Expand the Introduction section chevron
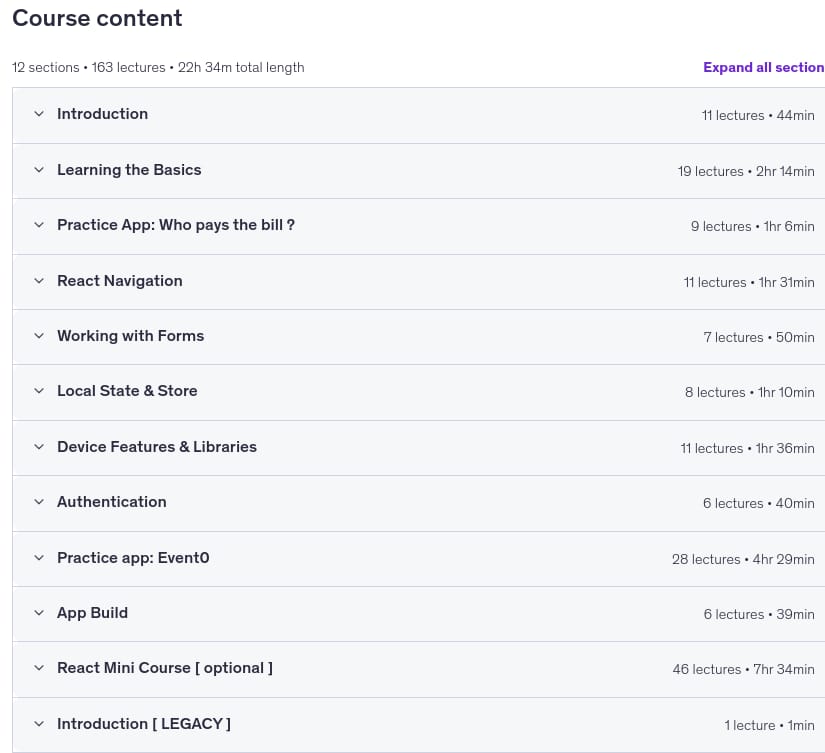 pos(39,114)
